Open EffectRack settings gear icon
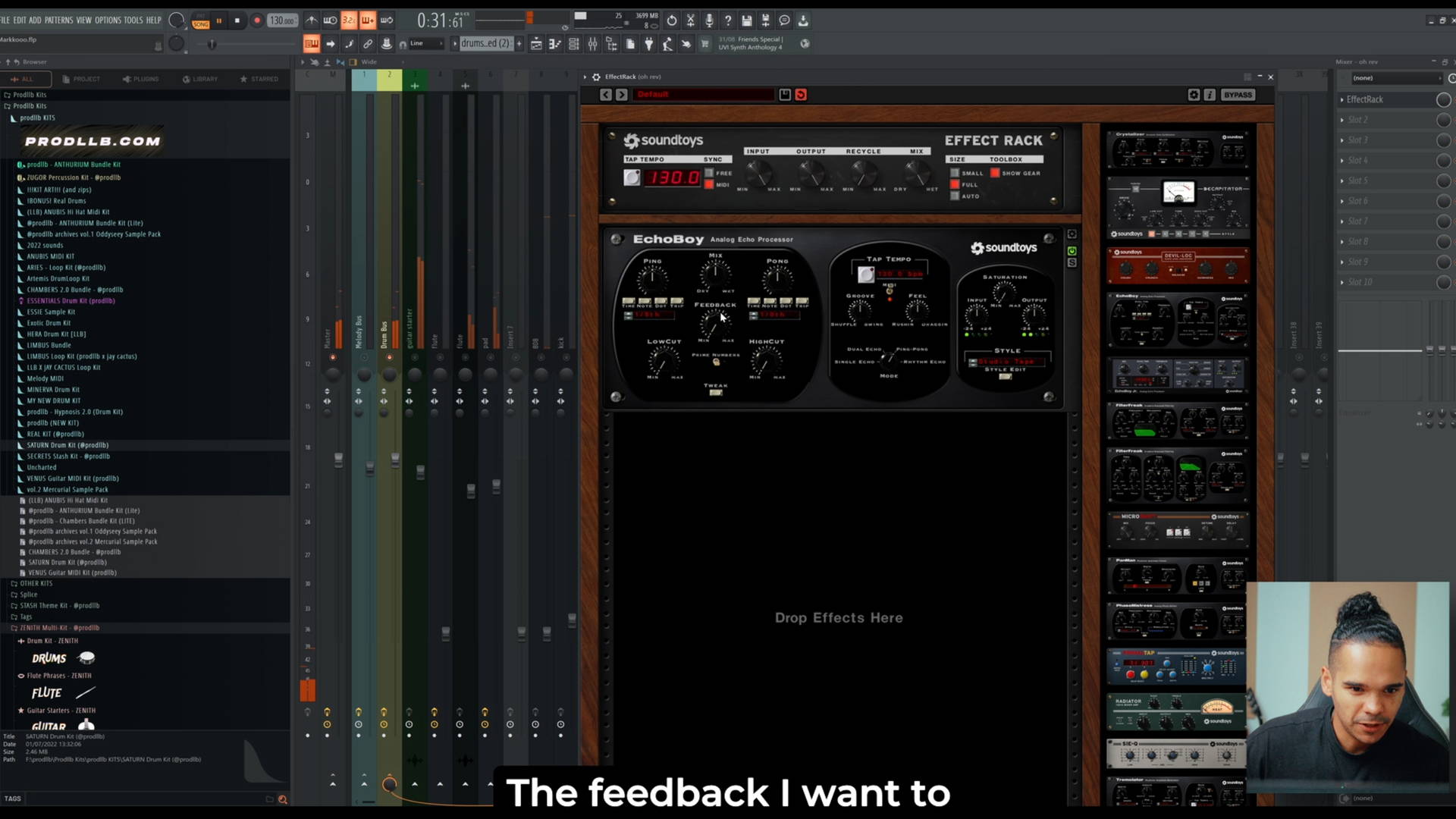 click(x=1194, y=95)
